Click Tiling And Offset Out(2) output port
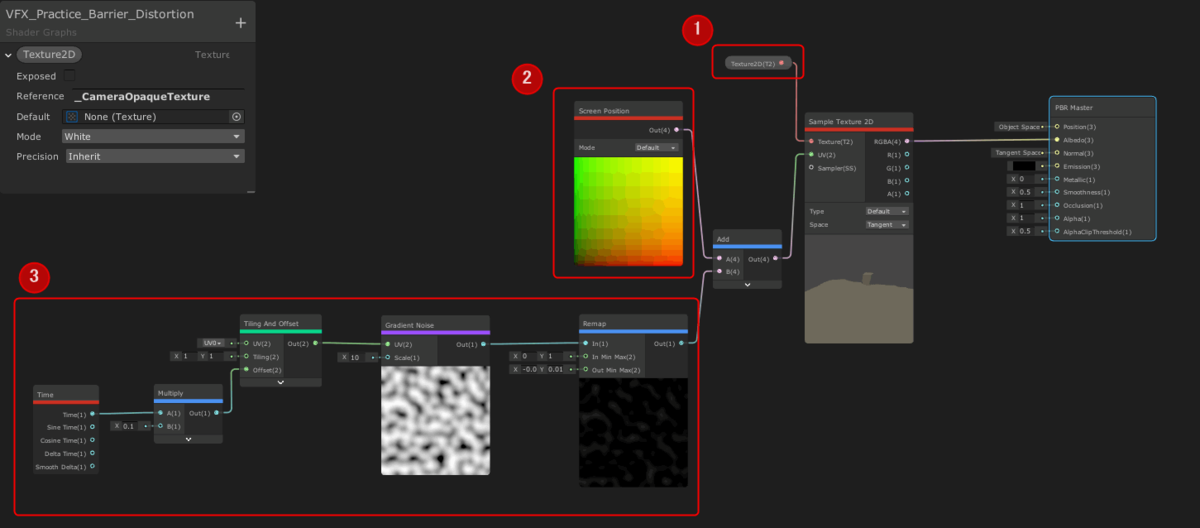 click(x=315, y=343)
